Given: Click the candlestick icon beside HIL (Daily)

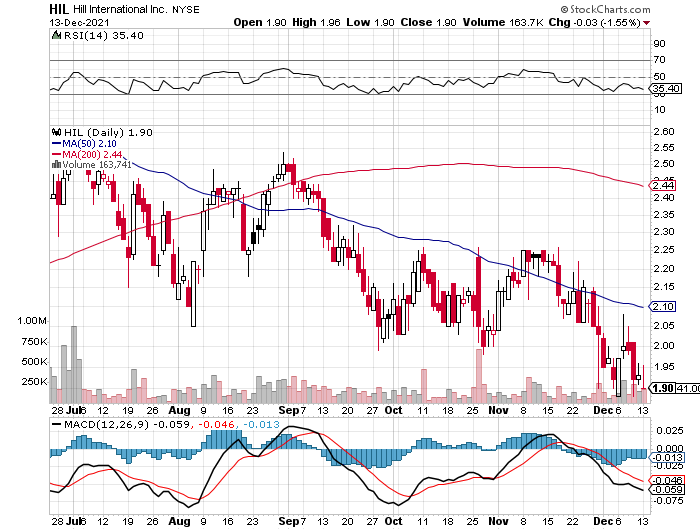Looking at the screenshot, I should coord(56,132).
